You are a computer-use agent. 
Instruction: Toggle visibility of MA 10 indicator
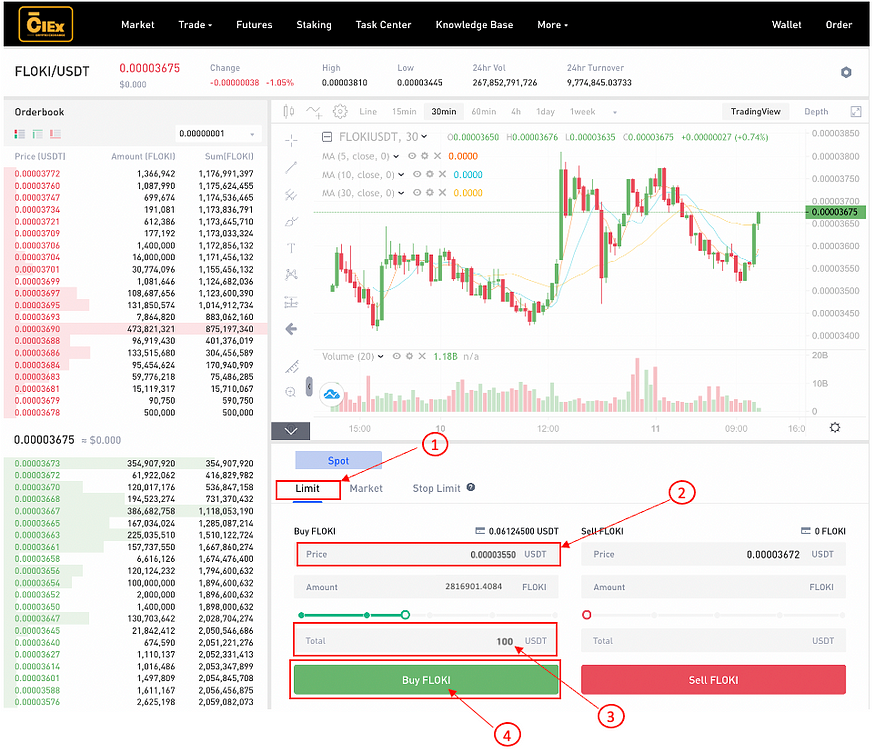point(417,175)
